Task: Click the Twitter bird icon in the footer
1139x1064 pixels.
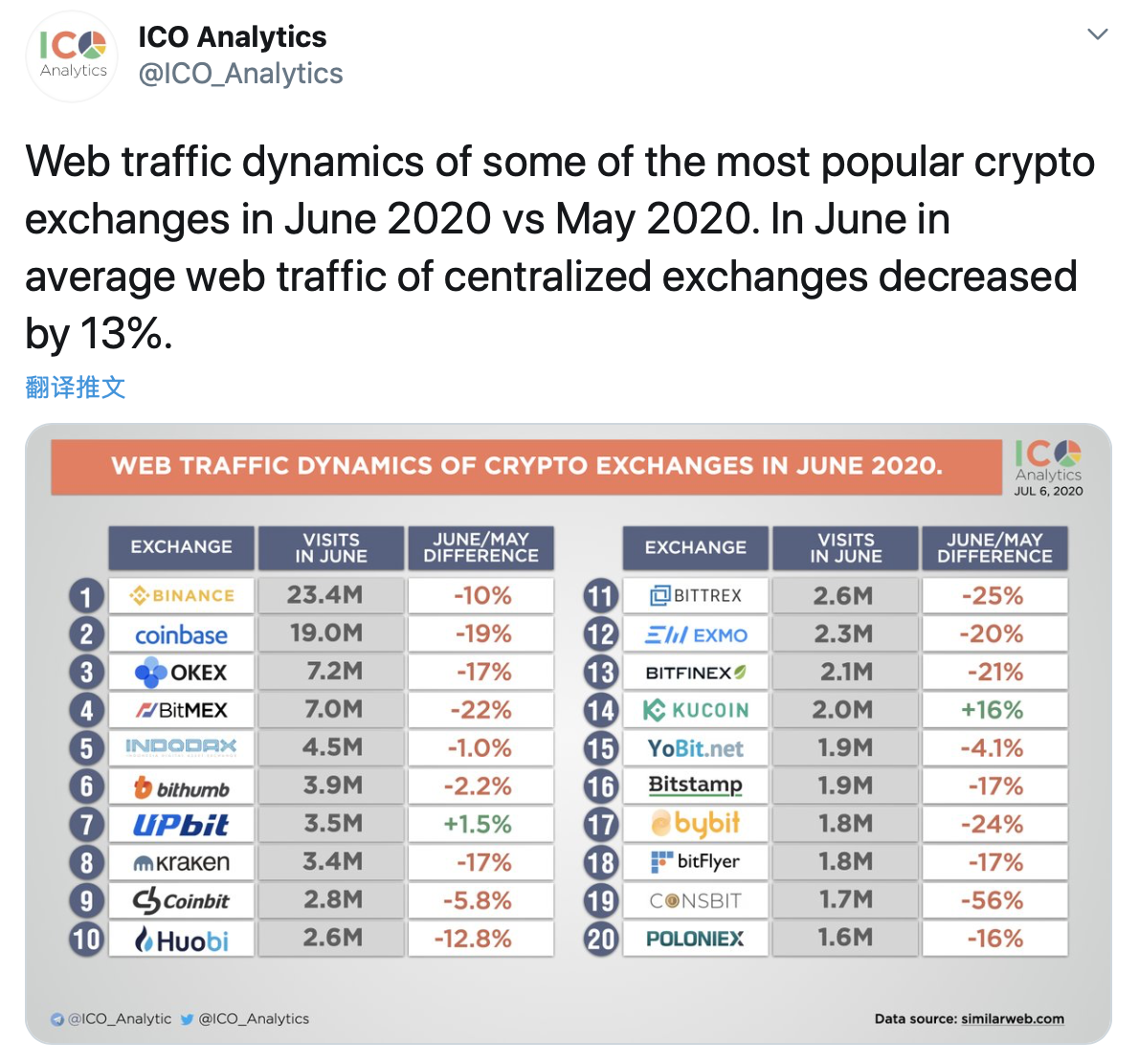Action: pos(188,1019)
